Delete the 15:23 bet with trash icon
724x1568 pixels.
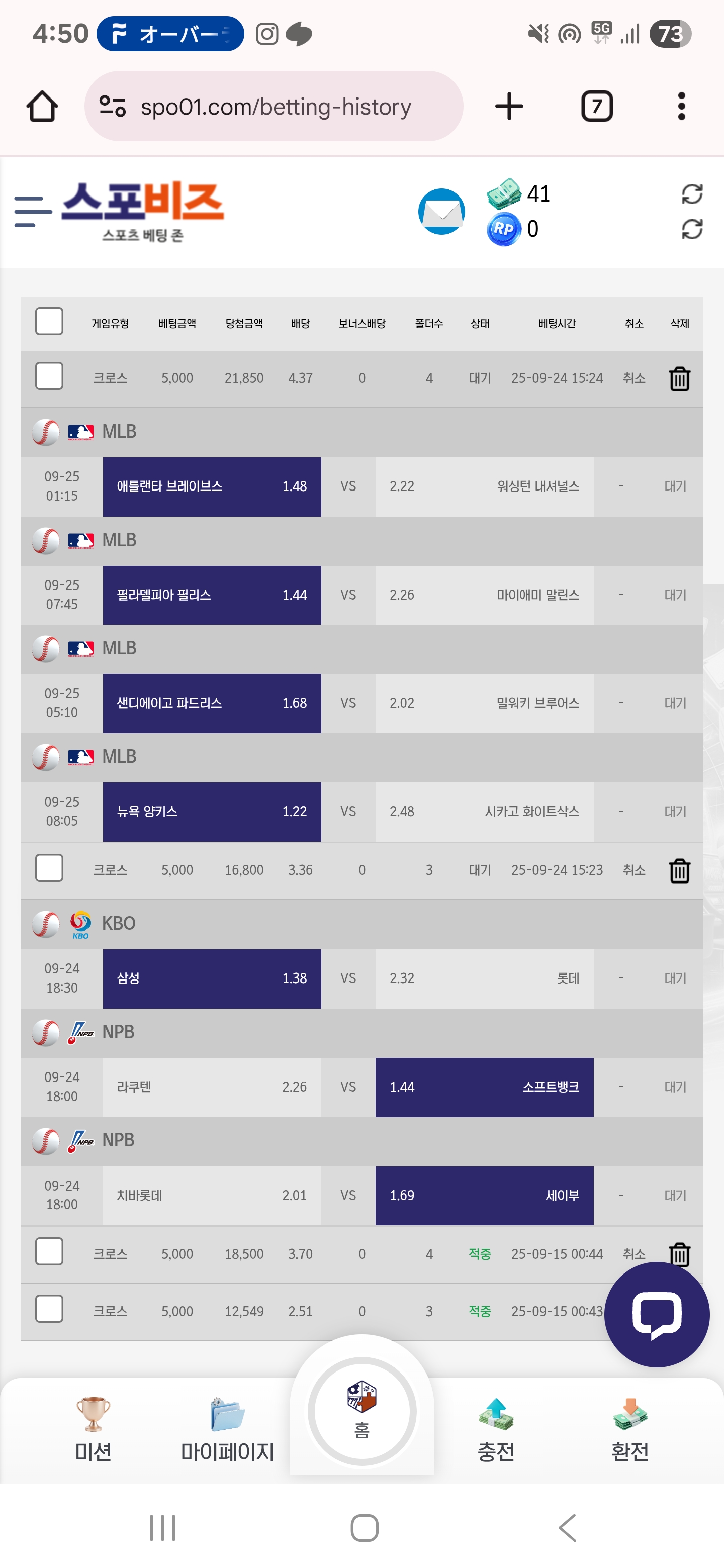point(680,870)
